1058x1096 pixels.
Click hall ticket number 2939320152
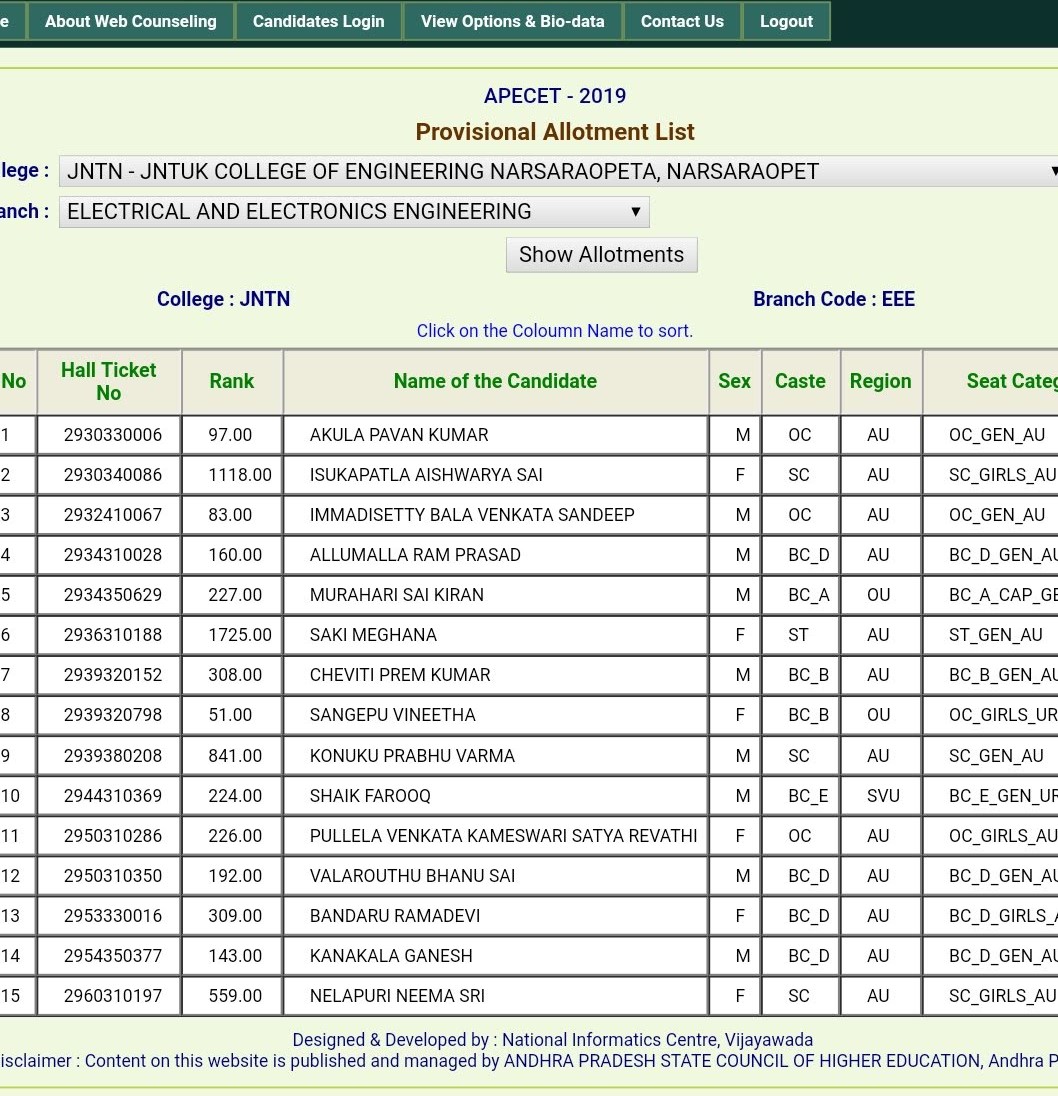coord(113,675)
